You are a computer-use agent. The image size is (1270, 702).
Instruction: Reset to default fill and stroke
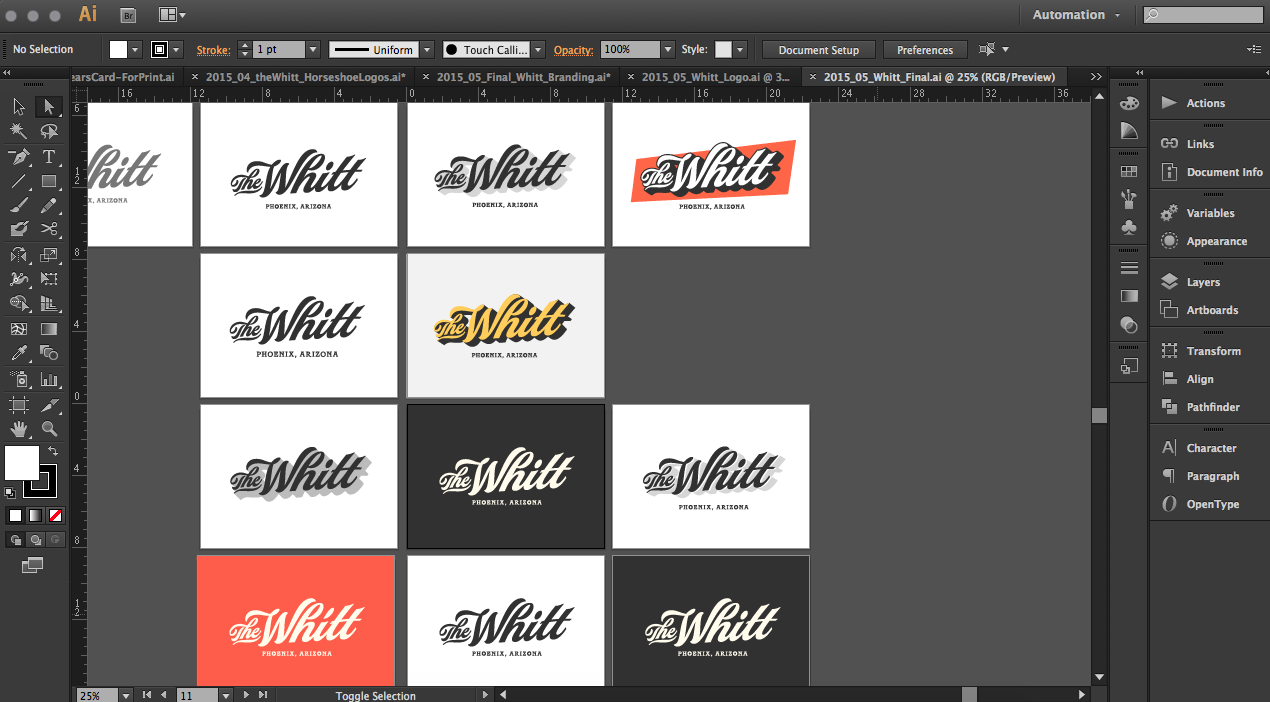tap(10, 491)
